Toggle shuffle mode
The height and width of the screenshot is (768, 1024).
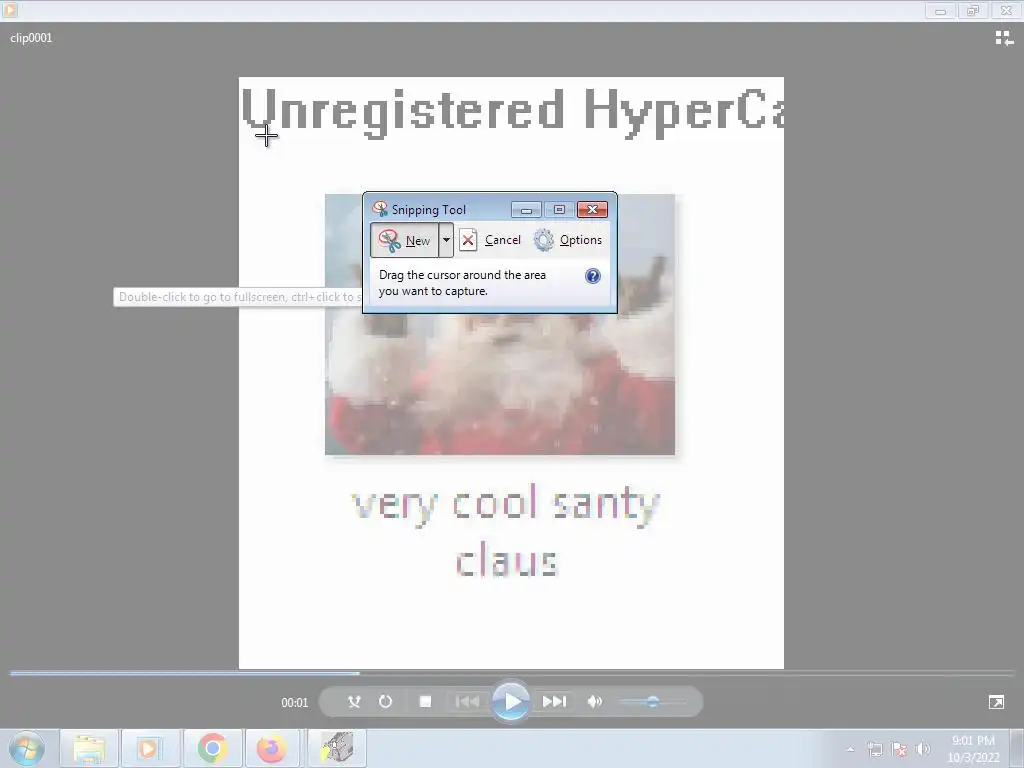[x=354, y=702]
